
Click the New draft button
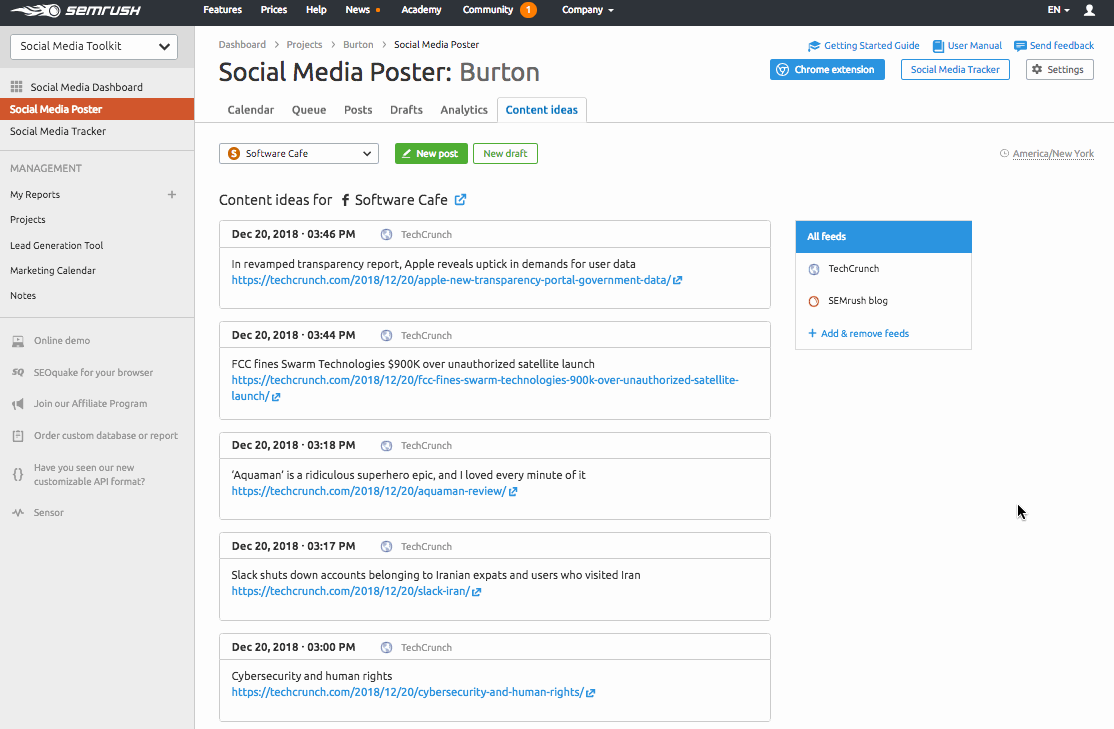pos(505,153)
